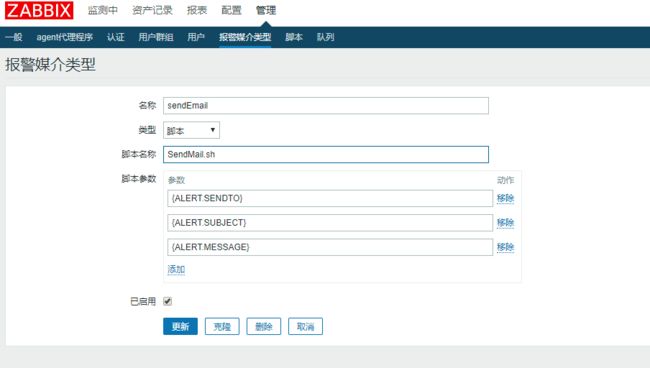
Task: Switch to the 用户群组 tab
Action: click(155, 37)
